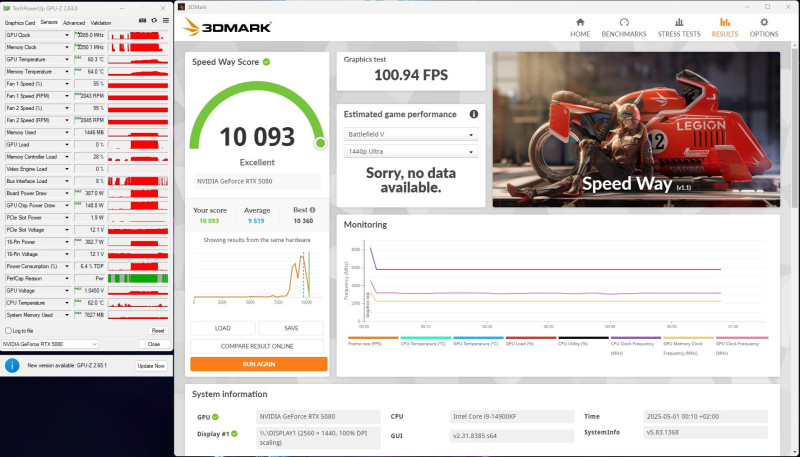Image resolution: width=800 pixels, height=457 pixels.
Task: Click the 3DMark logo
Action: pyautogui.click(x=227, y=27)
